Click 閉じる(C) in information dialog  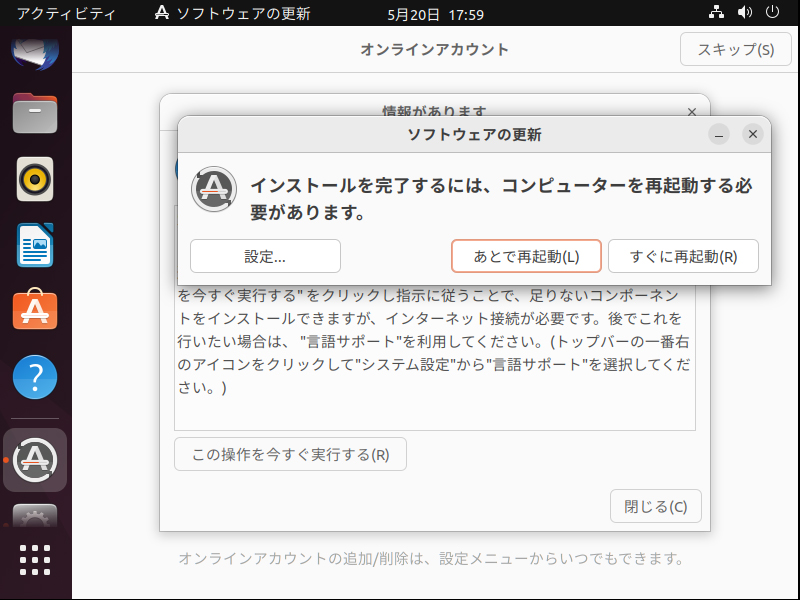click(x=656, y=506)
